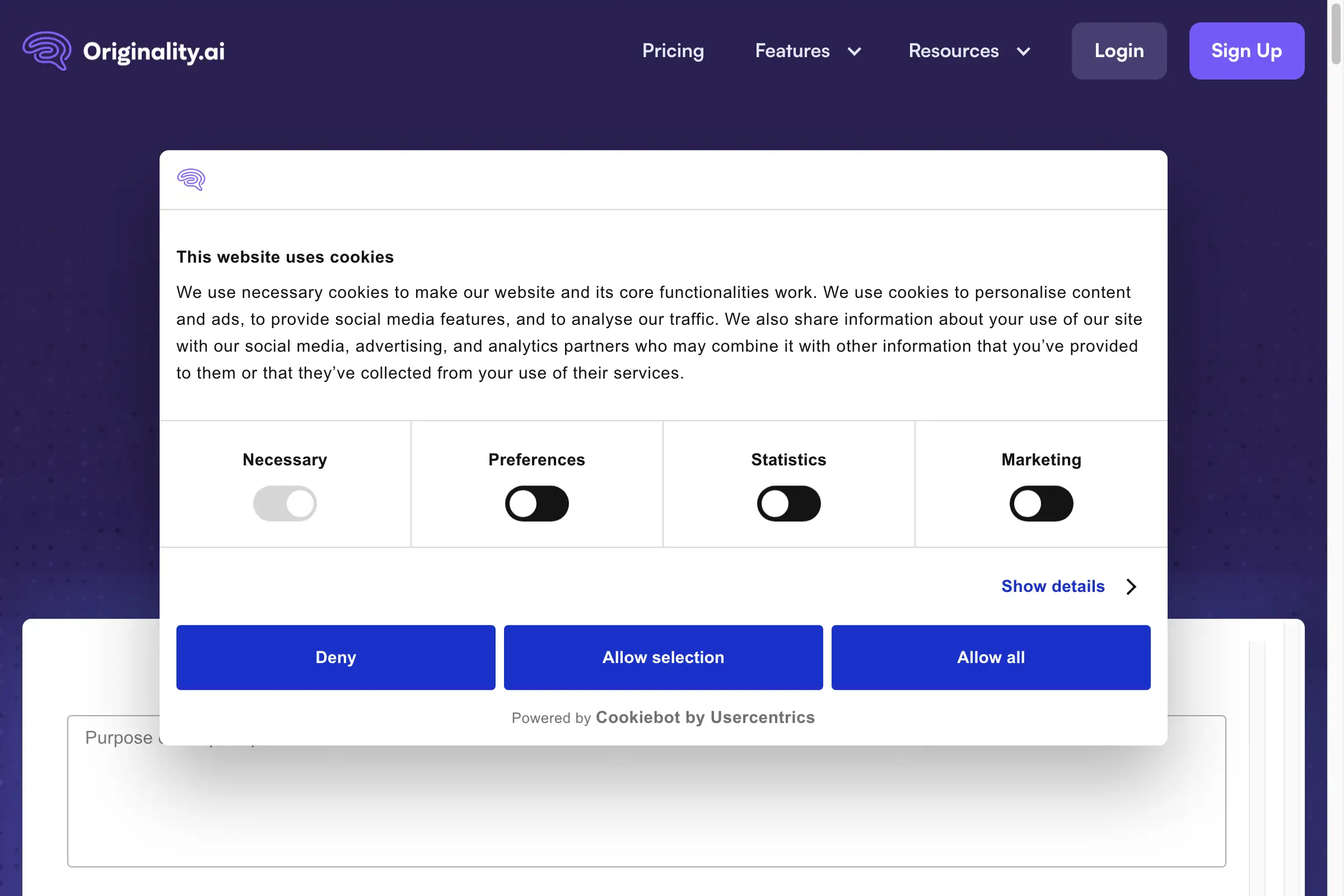Click Allow selection button
Viewport: 1344px width, 896px height.
coord(663,657)
